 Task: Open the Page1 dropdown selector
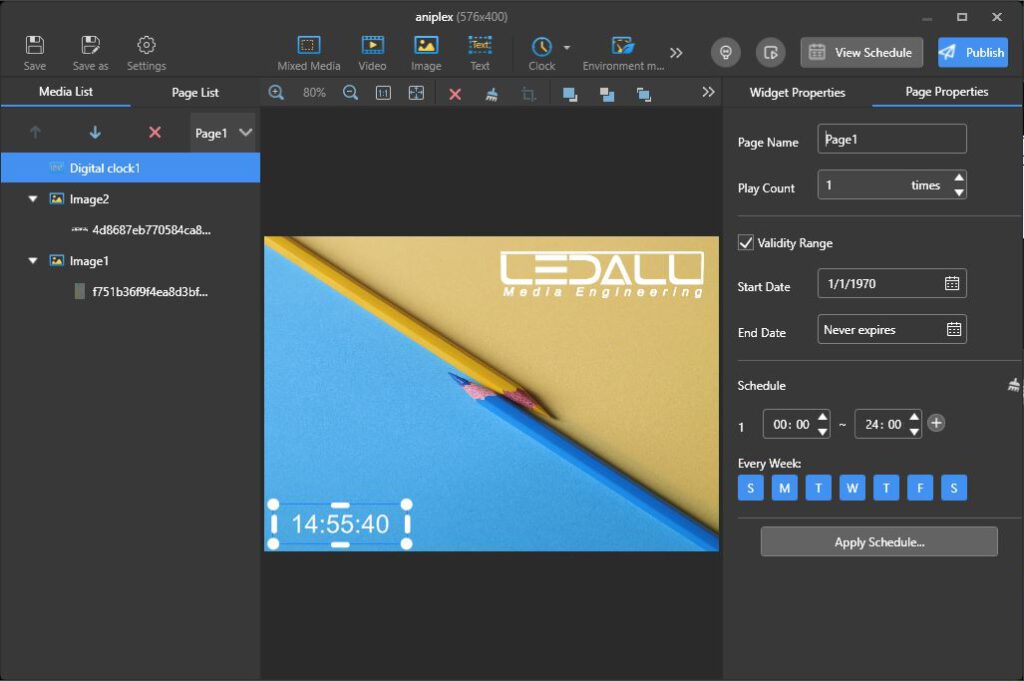pyautogui.click(x=224, y=133)
